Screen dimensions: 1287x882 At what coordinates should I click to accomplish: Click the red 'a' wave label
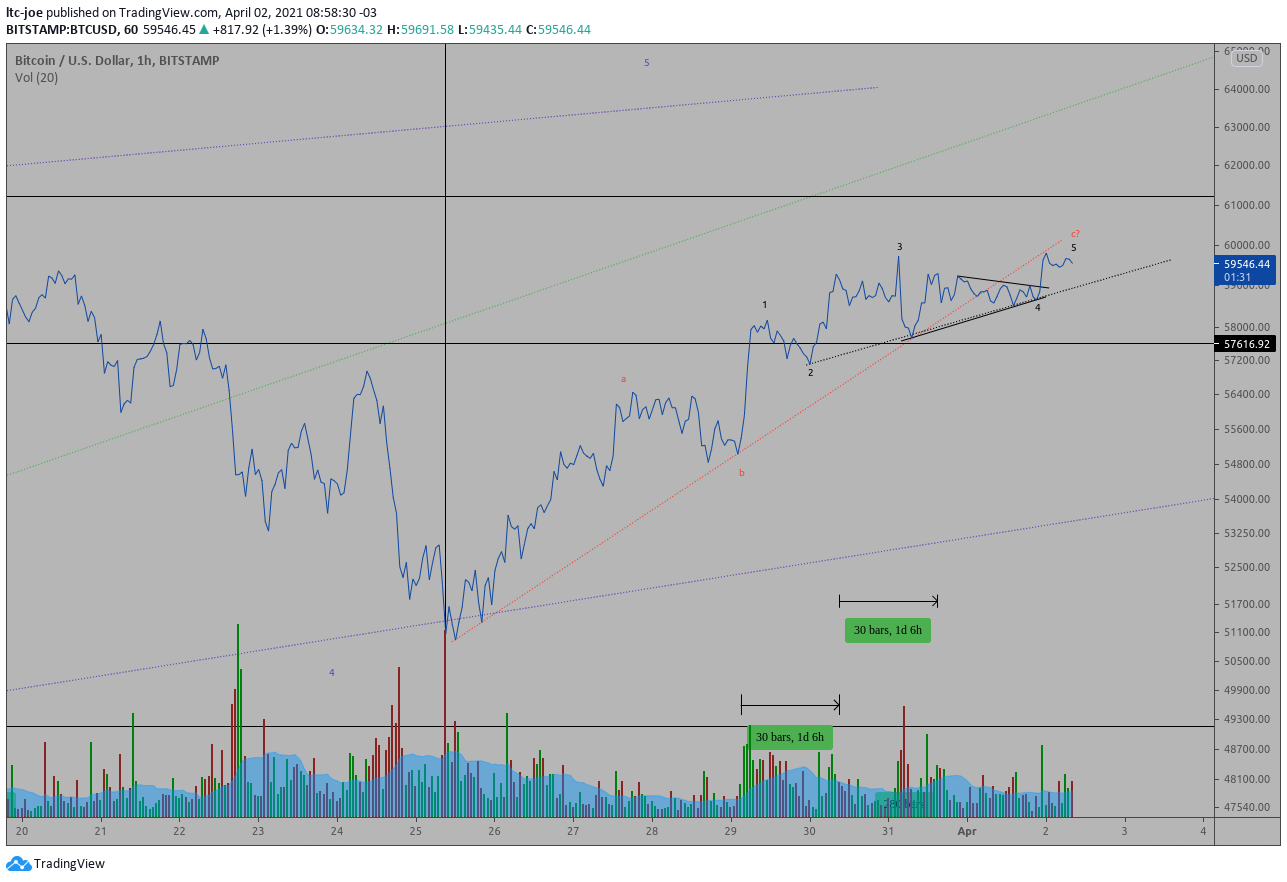click(623, 379)
